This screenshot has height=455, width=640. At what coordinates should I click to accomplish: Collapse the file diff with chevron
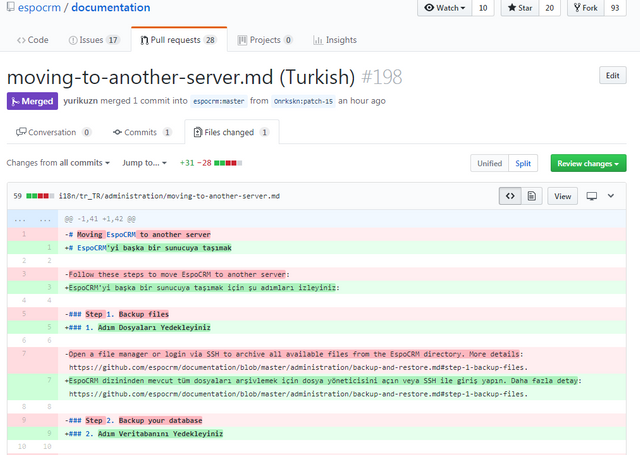(611, 196)
